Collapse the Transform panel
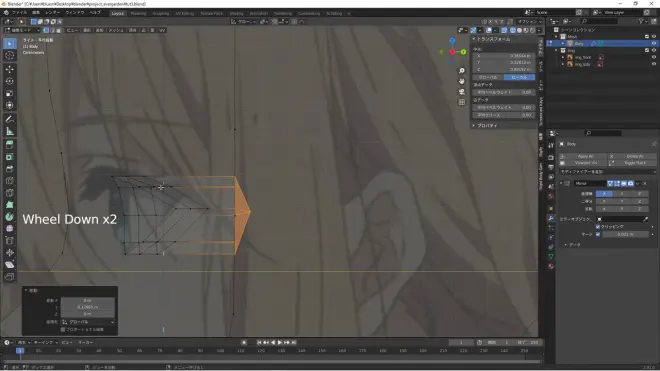 [x=474, y=39]
